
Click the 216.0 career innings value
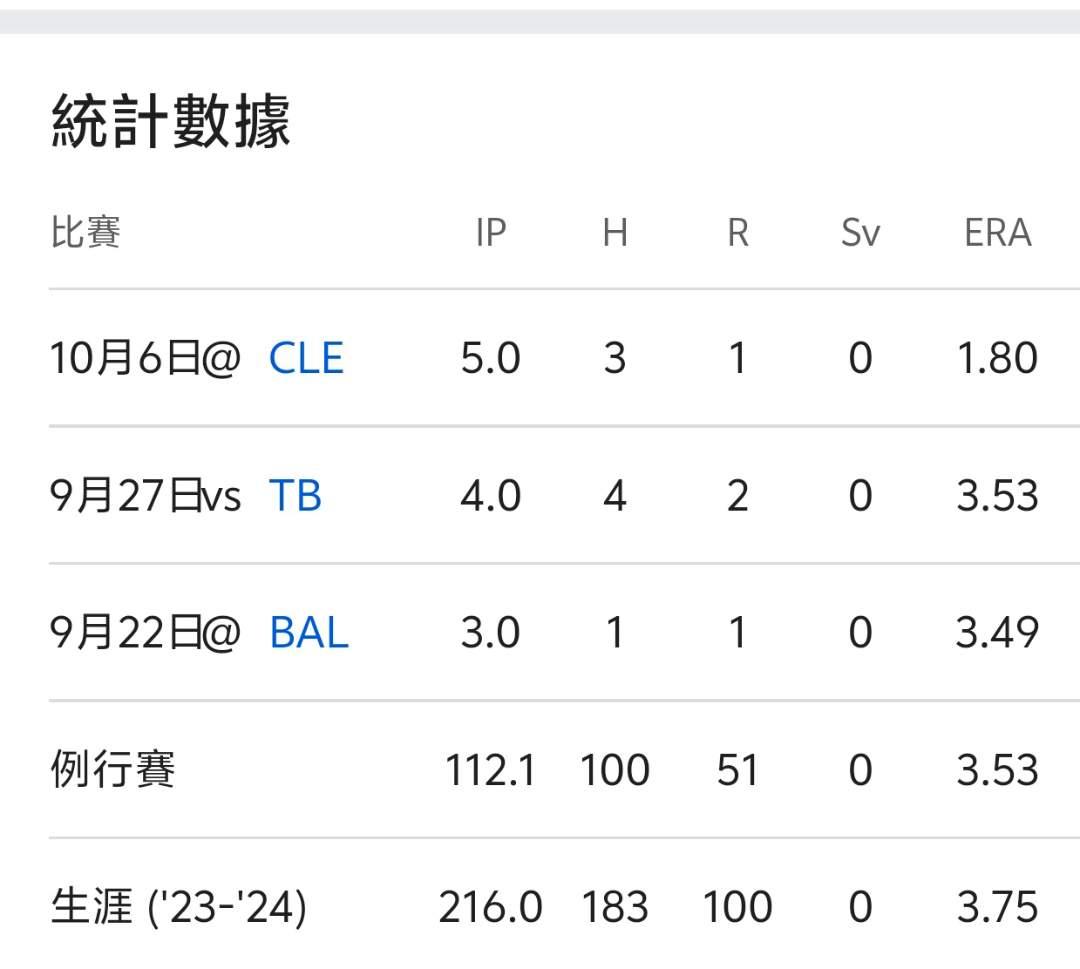tap(490, 907)
